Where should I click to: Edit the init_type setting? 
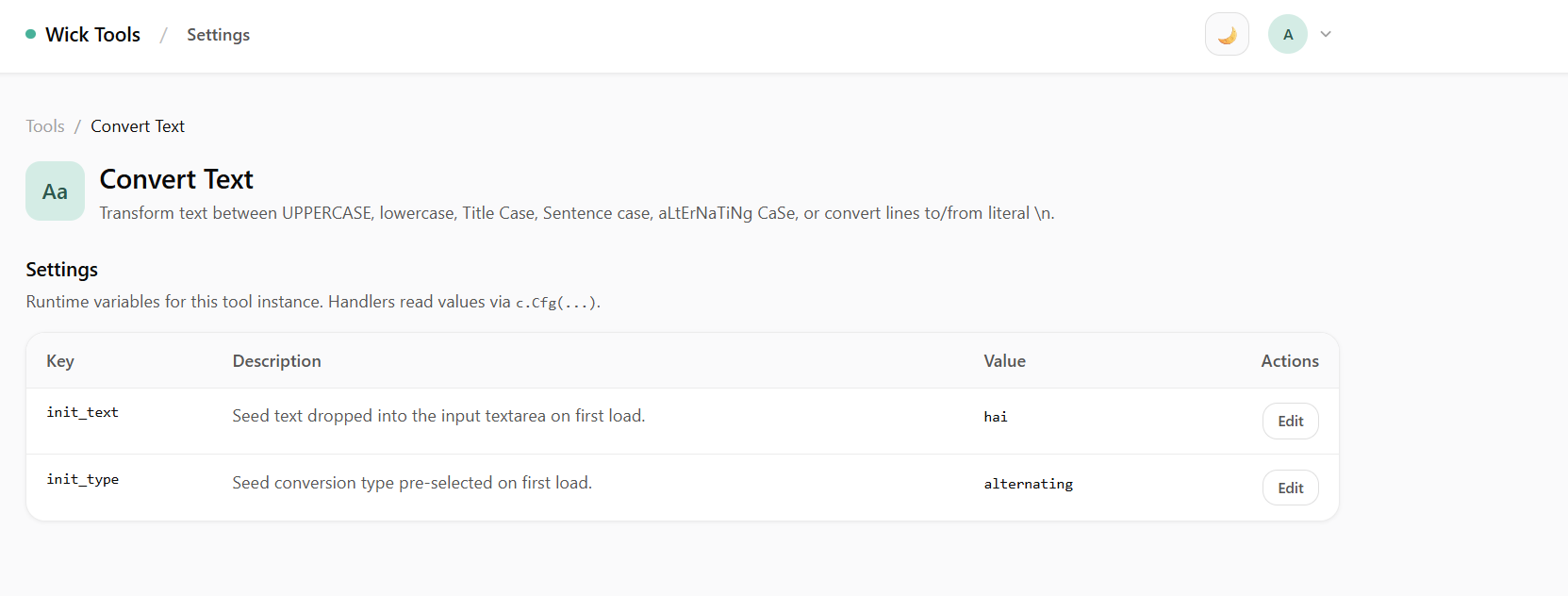[1290, 488]
